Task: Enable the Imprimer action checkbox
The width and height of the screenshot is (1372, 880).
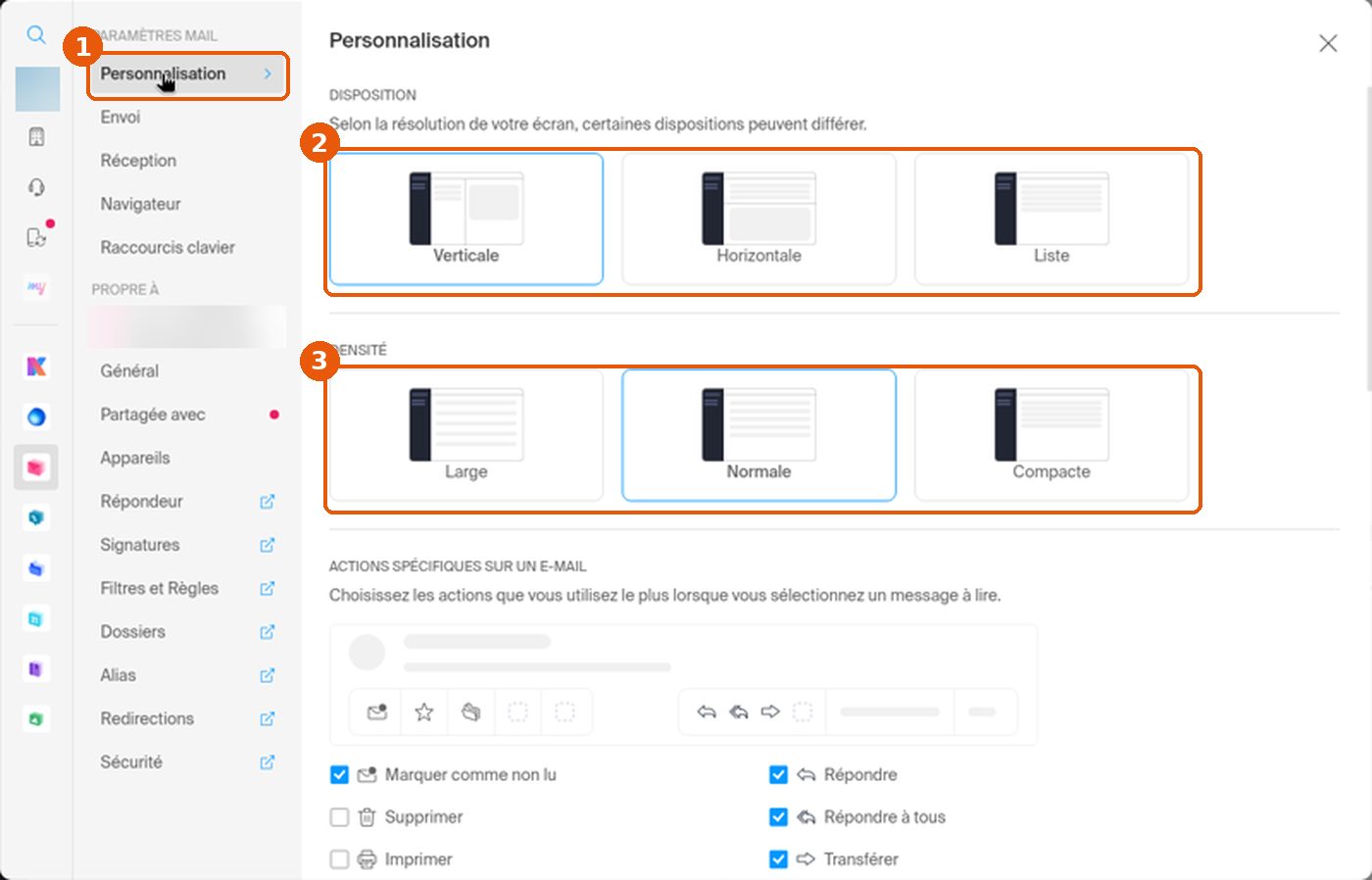Action: (x=339, y=859)
